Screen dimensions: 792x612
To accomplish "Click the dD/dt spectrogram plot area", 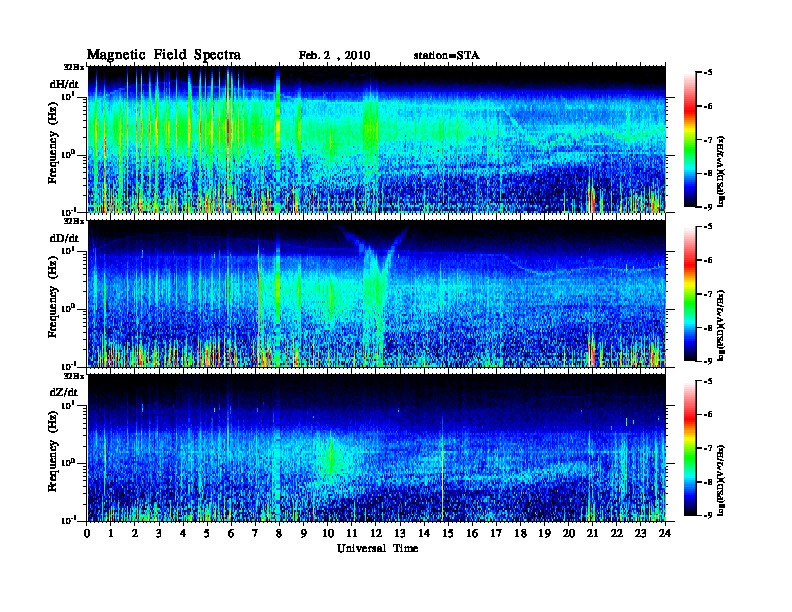I will tap(377, 293).
